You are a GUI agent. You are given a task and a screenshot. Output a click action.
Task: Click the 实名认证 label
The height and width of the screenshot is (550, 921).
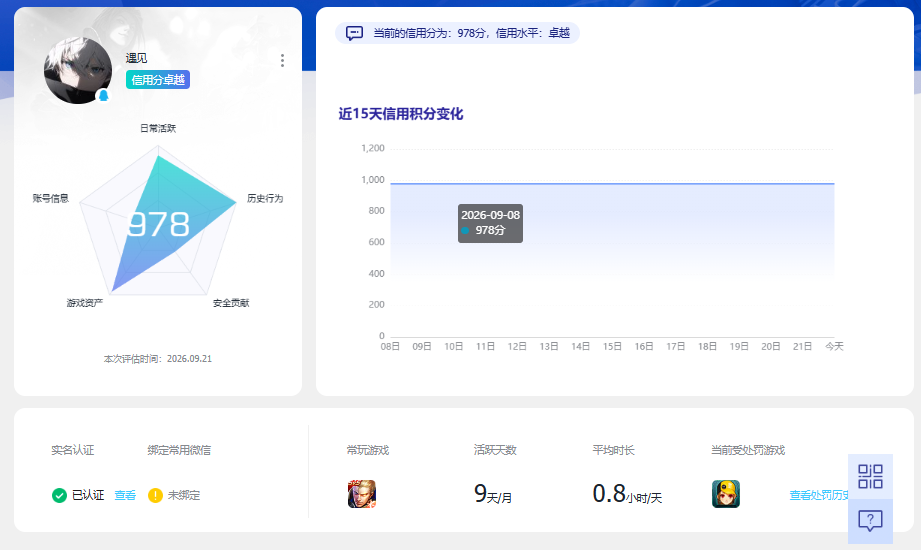point(72,450)
